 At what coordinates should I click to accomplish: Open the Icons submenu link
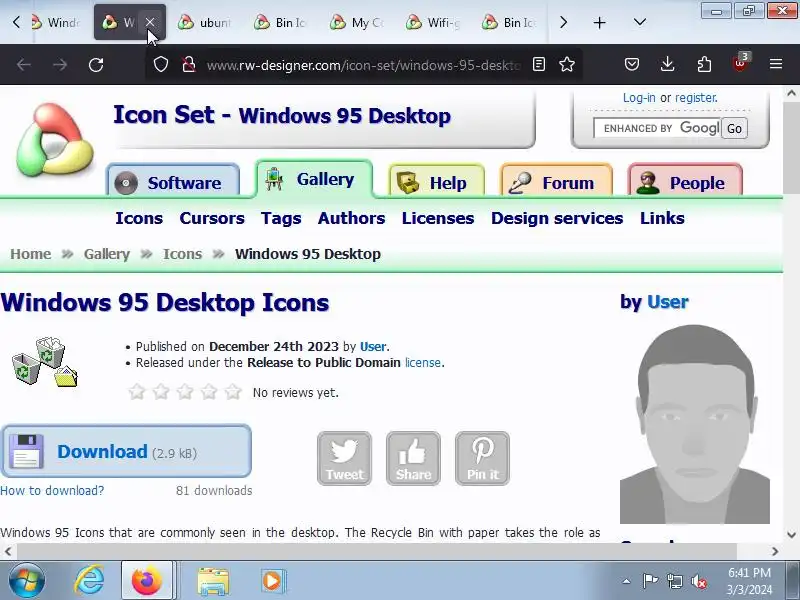(139, 218)
